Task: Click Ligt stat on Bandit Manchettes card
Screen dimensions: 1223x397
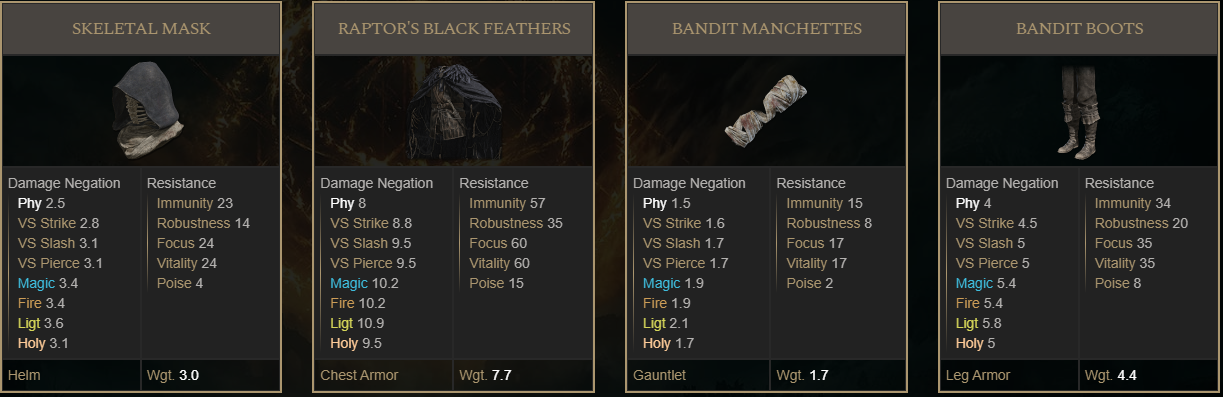Action: [x=656, y=323]
